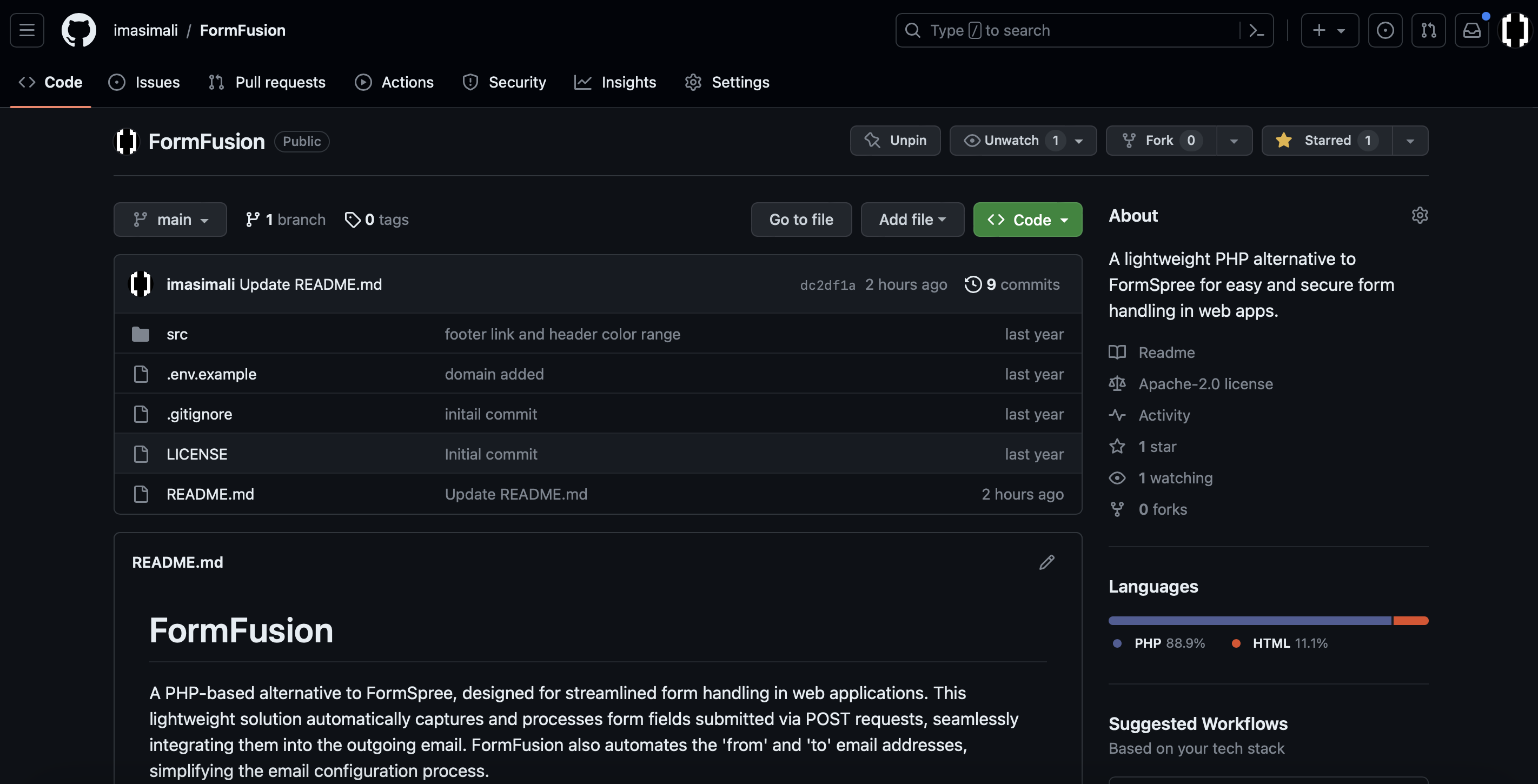Click the file icon beside .env.example
The image size is (1538, 784).
[x=141, y=374]
